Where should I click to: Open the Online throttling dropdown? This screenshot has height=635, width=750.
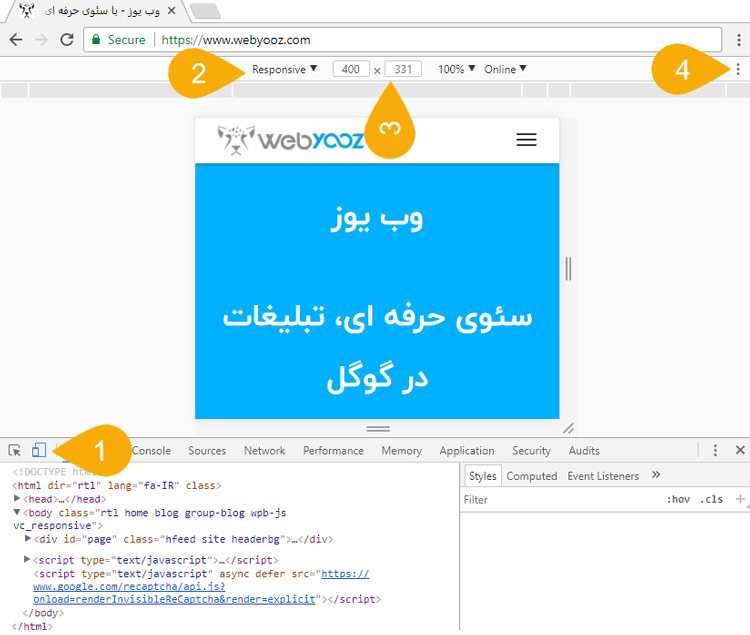click(505, 69)
